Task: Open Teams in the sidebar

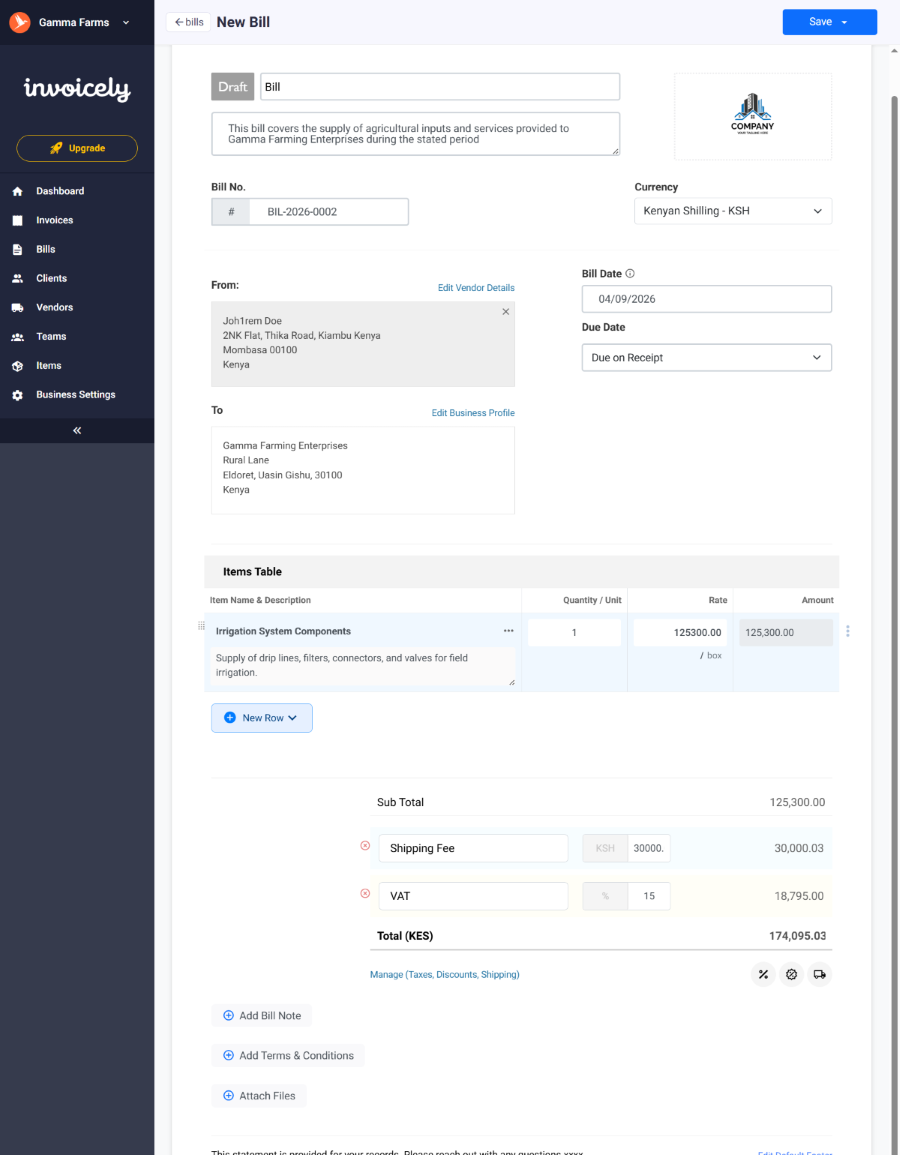Action: point(51,337)
